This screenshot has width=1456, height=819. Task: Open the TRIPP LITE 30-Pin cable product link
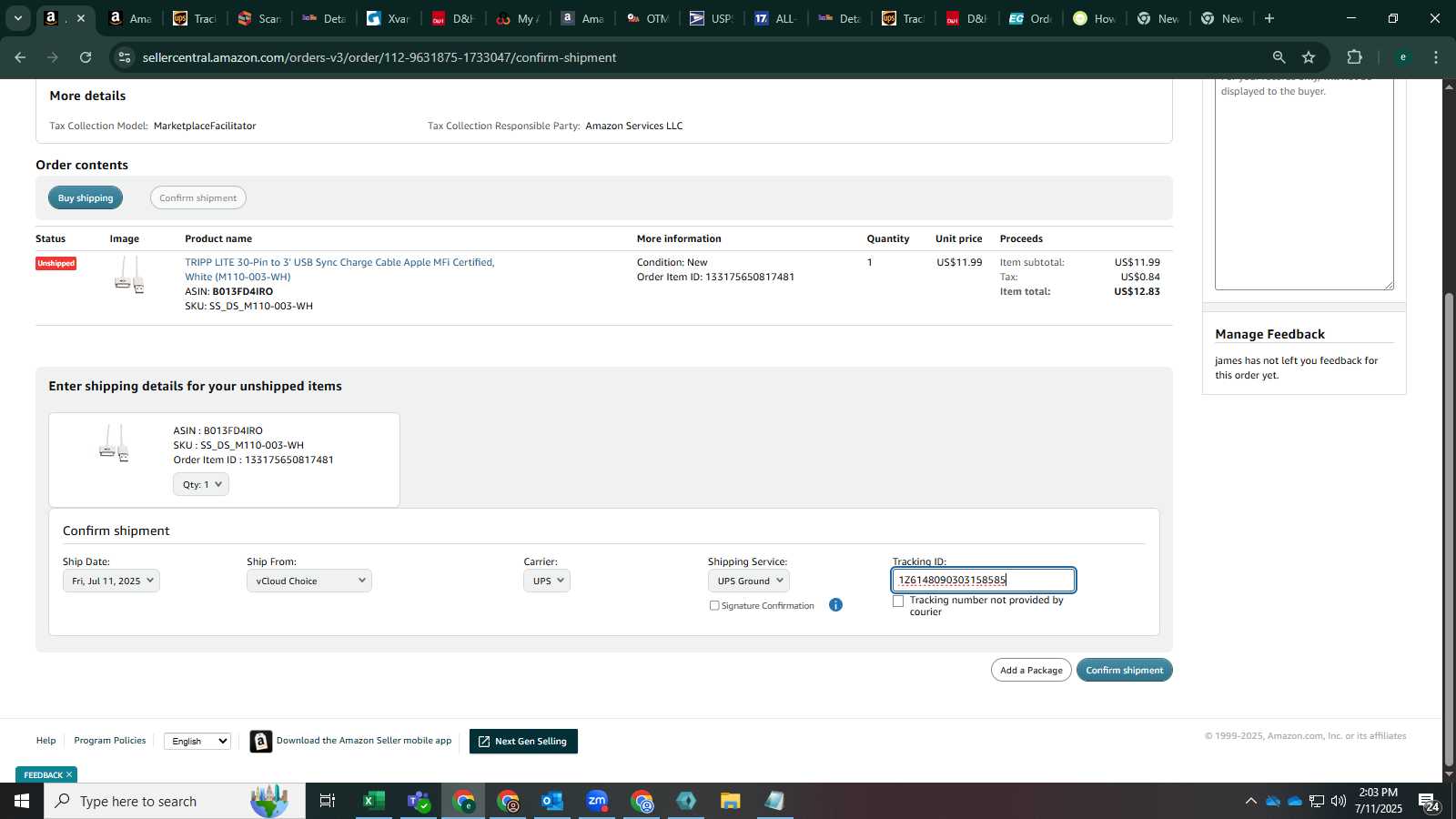click(339, 269)
